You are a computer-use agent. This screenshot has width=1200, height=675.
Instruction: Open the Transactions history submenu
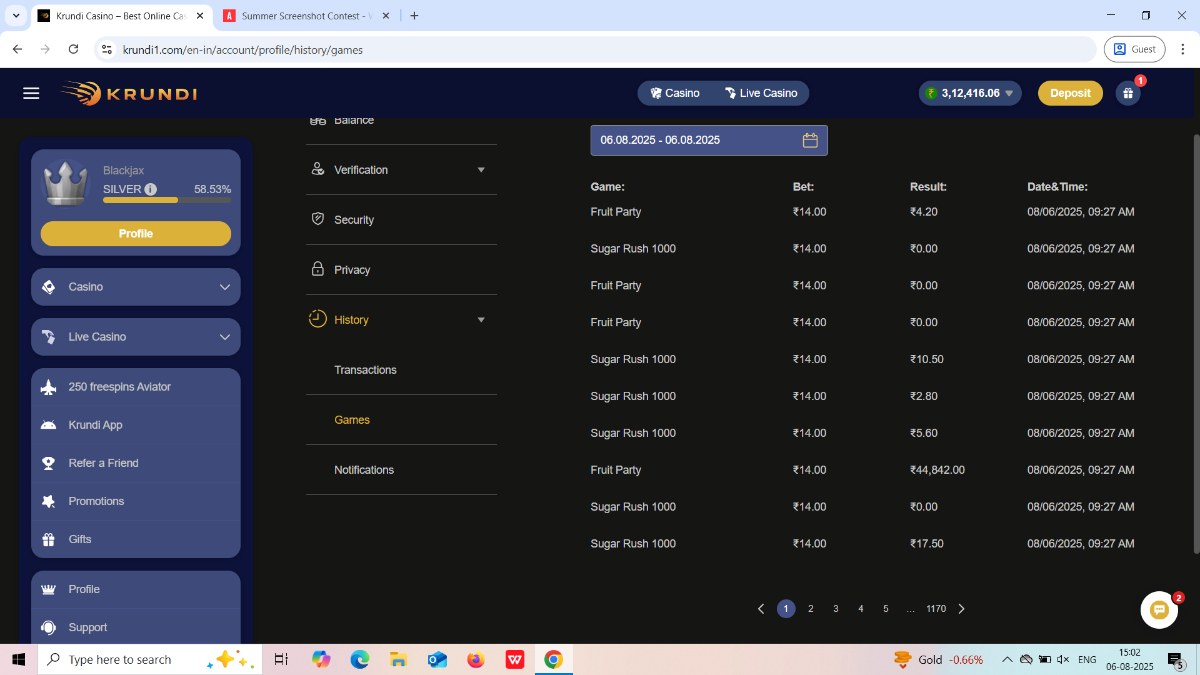365,370
